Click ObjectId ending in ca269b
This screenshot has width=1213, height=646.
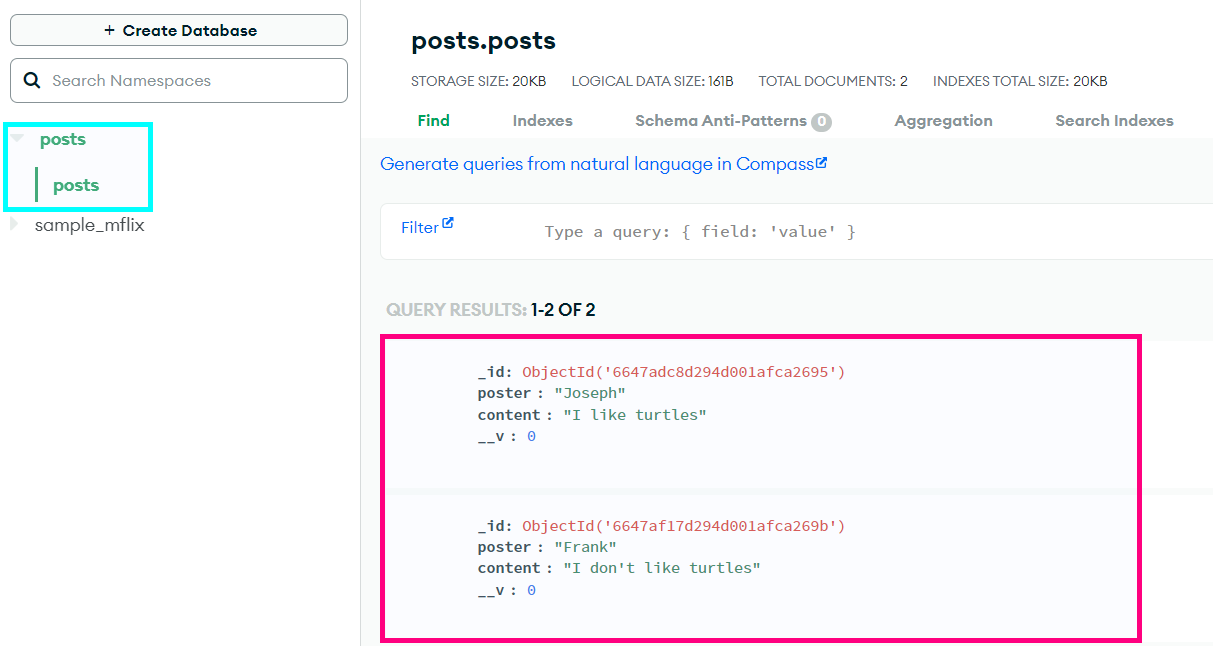684,526
